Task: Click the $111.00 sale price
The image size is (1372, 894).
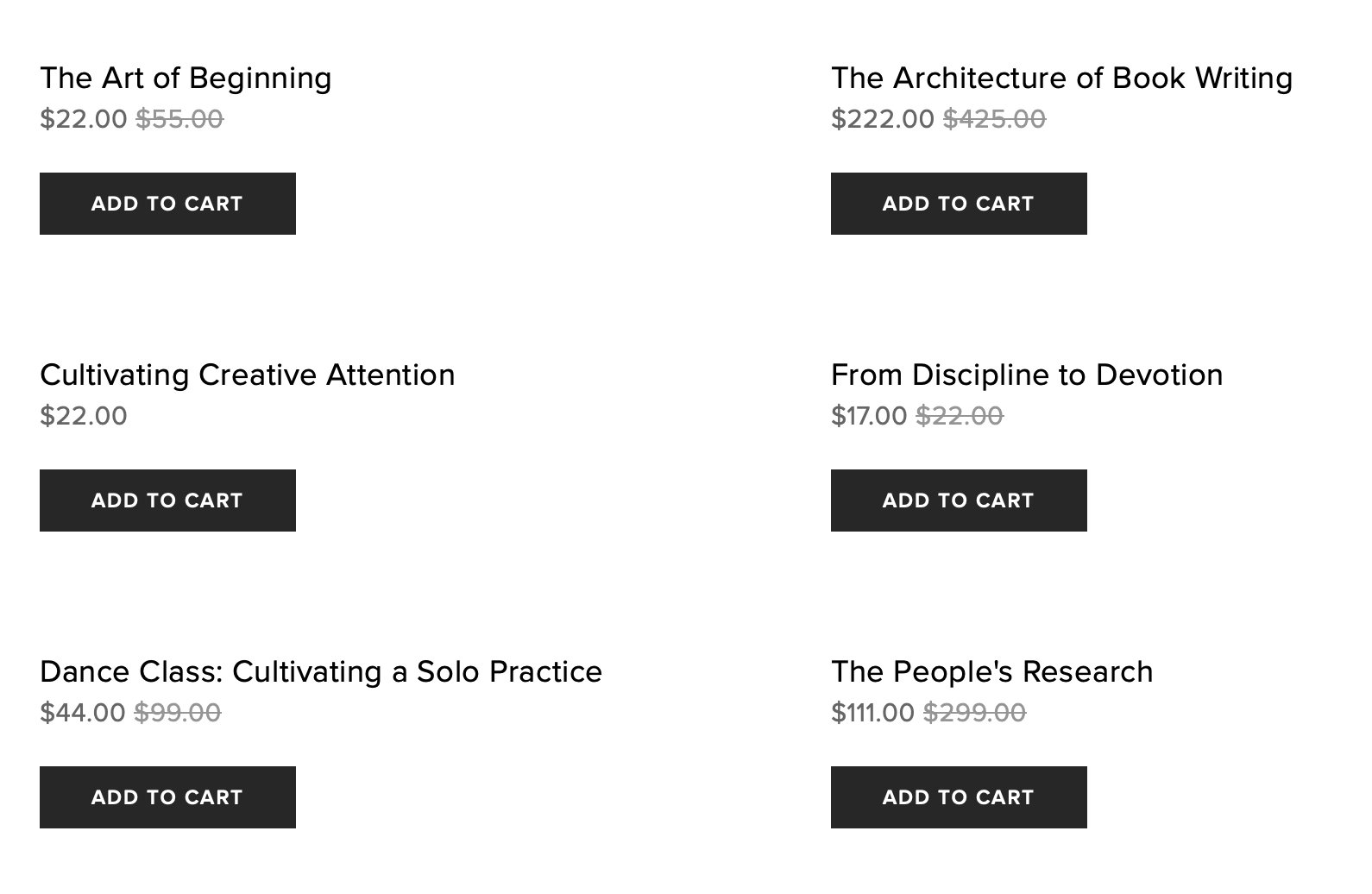Action: click(x=872, y=712)
